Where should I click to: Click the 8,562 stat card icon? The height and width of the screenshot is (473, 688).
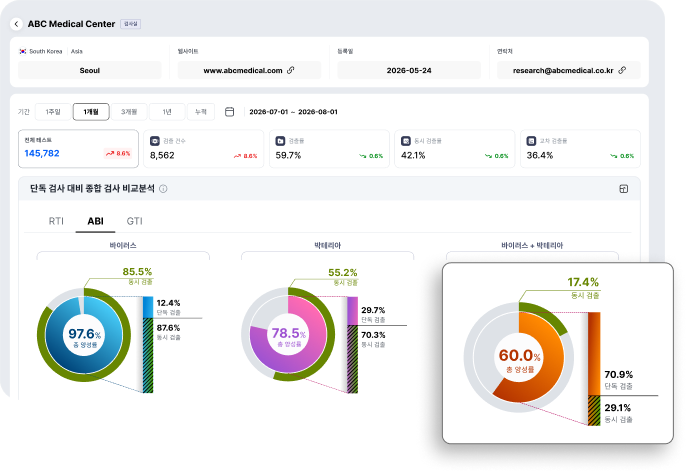155,141
